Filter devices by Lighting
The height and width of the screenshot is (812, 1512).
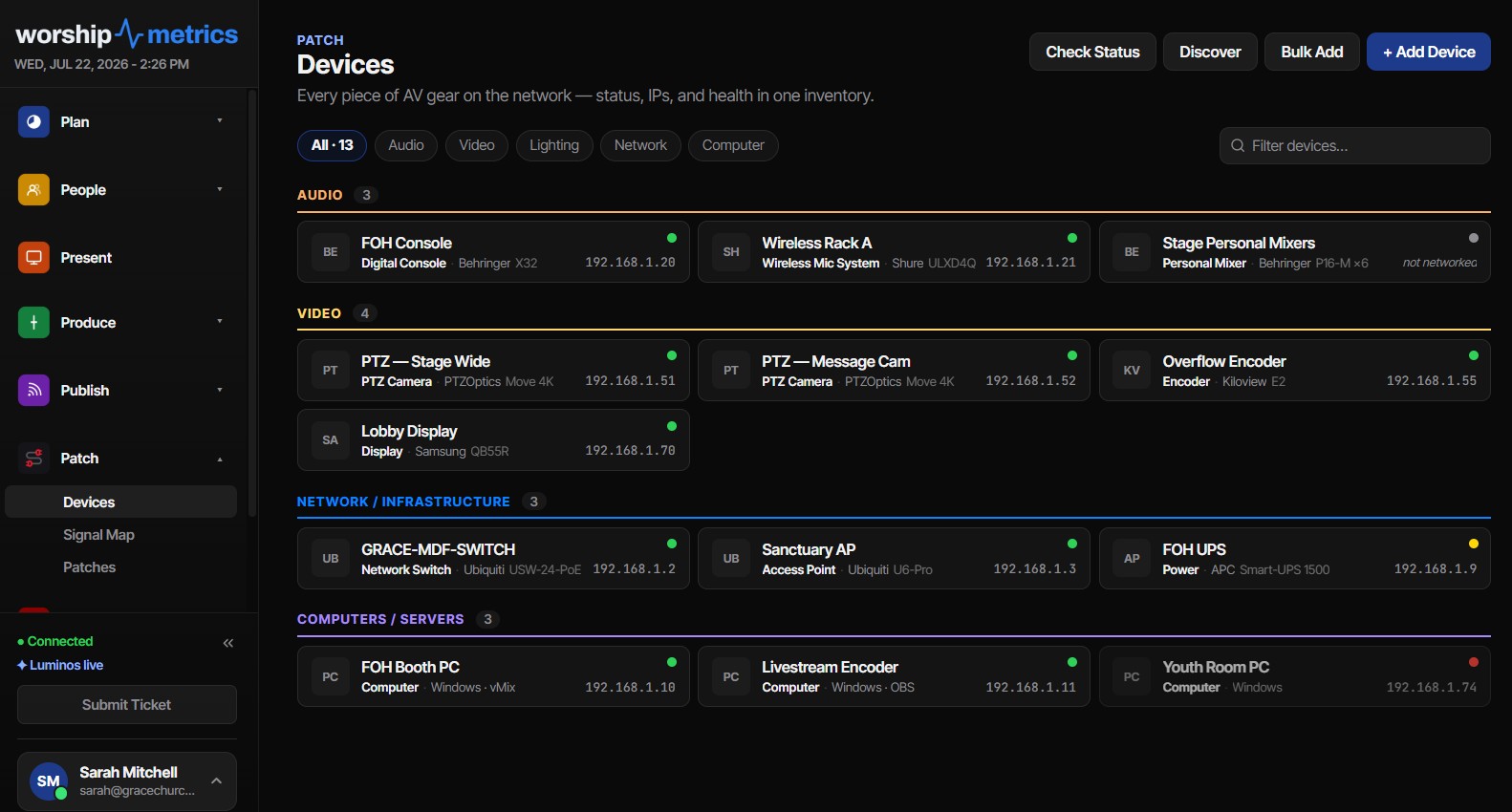tap(554, 145)
